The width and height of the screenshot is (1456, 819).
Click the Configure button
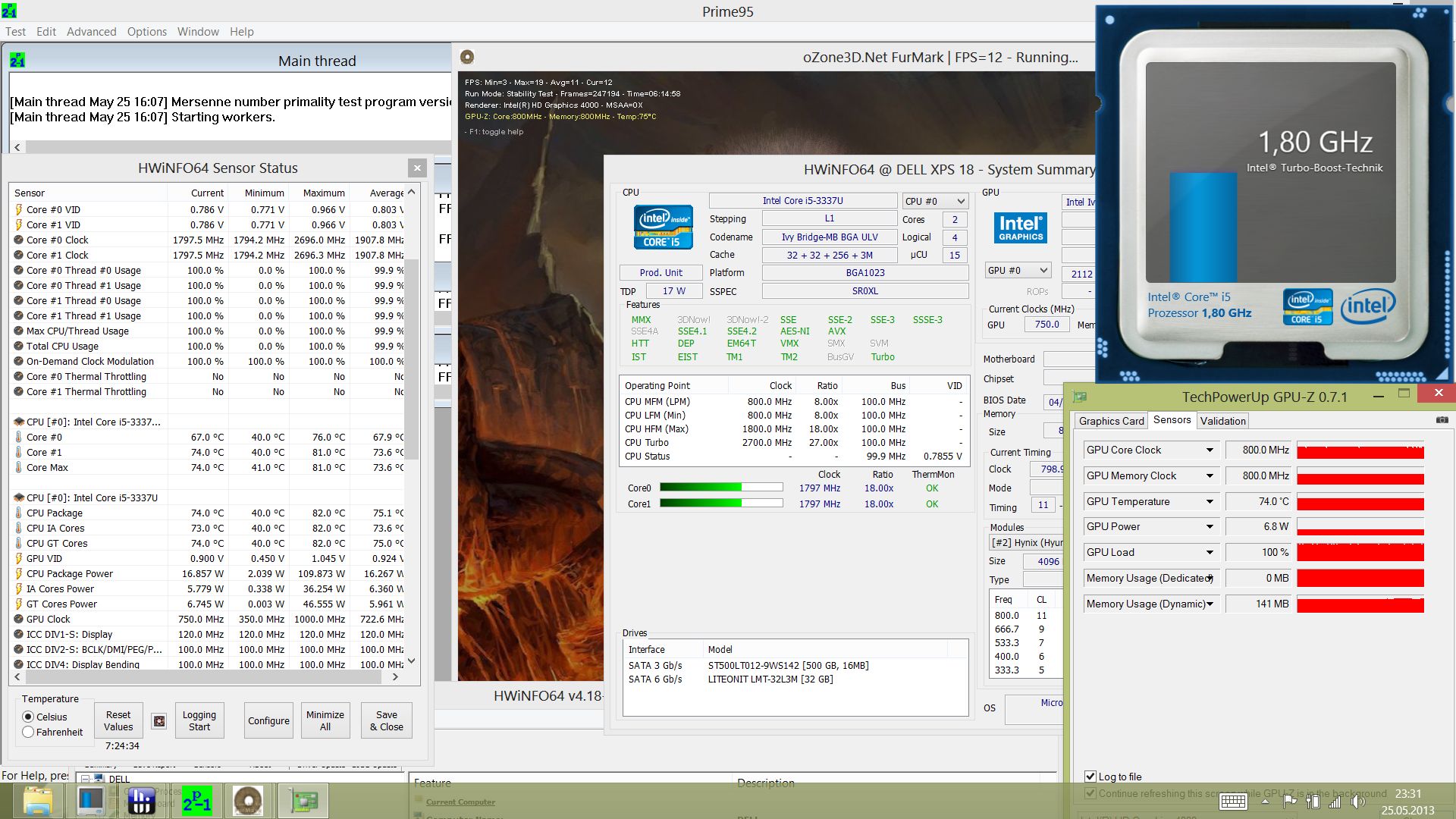pos(268,720)
